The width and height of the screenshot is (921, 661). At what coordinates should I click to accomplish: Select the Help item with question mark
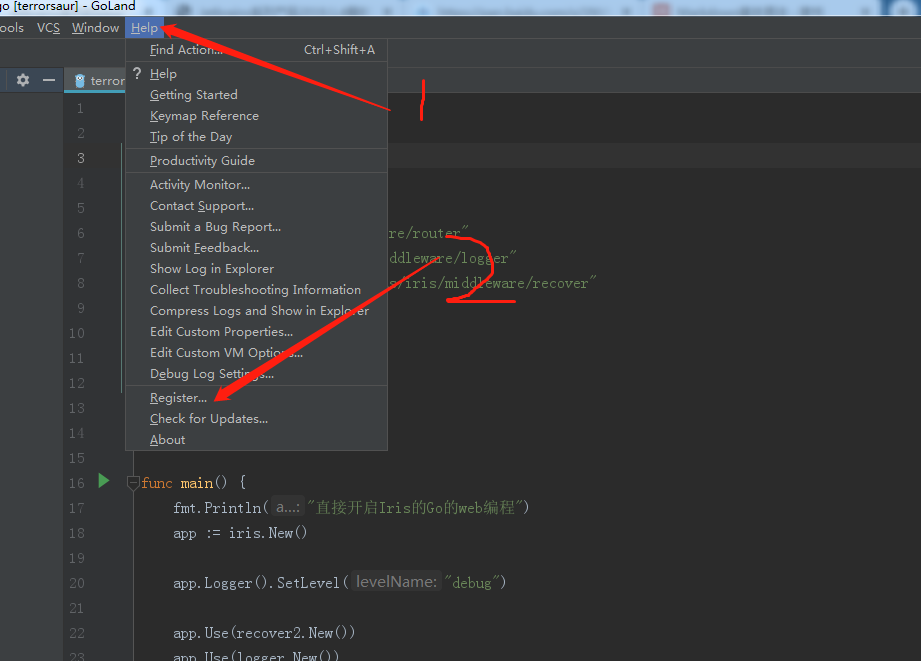pyautogui.click(x=256, y=74)
